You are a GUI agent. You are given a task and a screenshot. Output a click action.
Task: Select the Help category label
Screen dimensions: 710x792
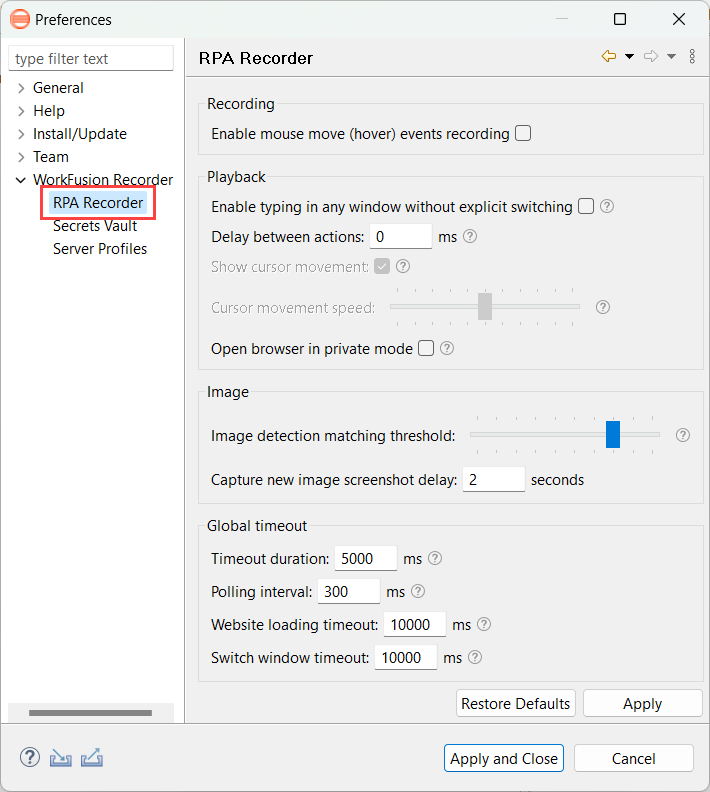coord(49,111)
